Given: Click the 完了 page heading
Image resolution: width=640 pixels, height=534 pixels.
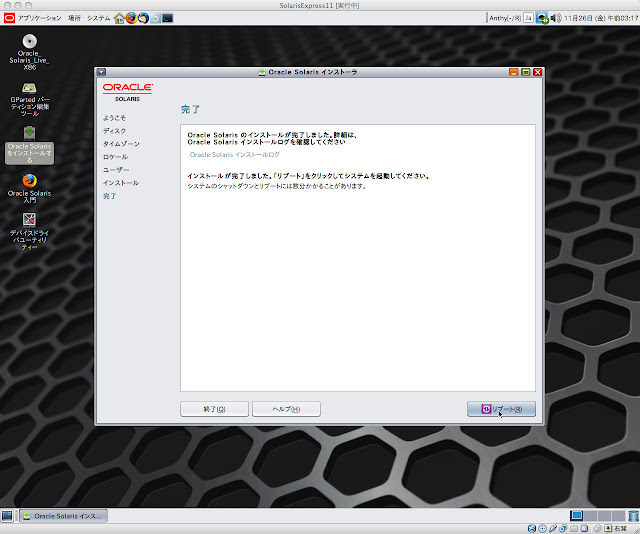Looking at the screenshot, I should pos(190,109).
